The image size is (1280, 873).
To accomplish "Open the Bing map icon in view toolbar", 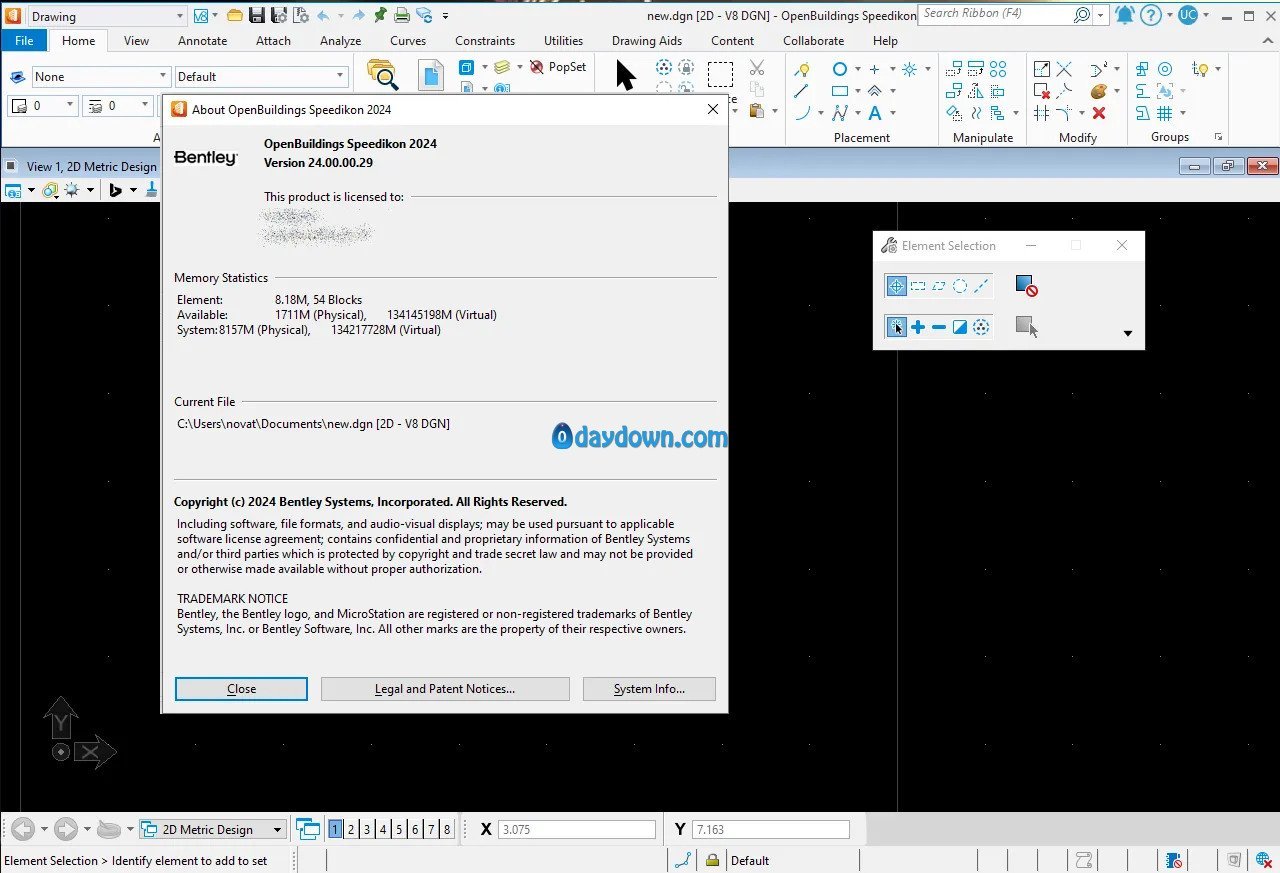I will click(x=115, y=189).
